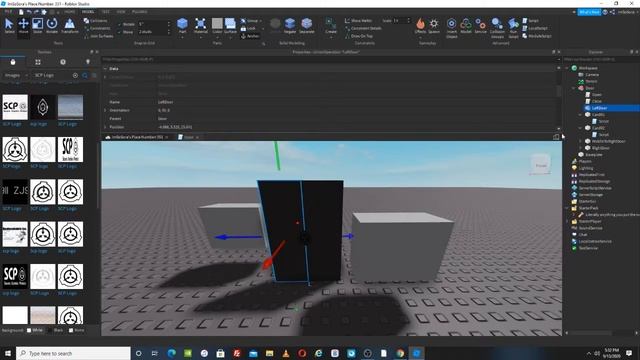Toggle the Collisions option
The image size is (640, 360).
(96, 20)
